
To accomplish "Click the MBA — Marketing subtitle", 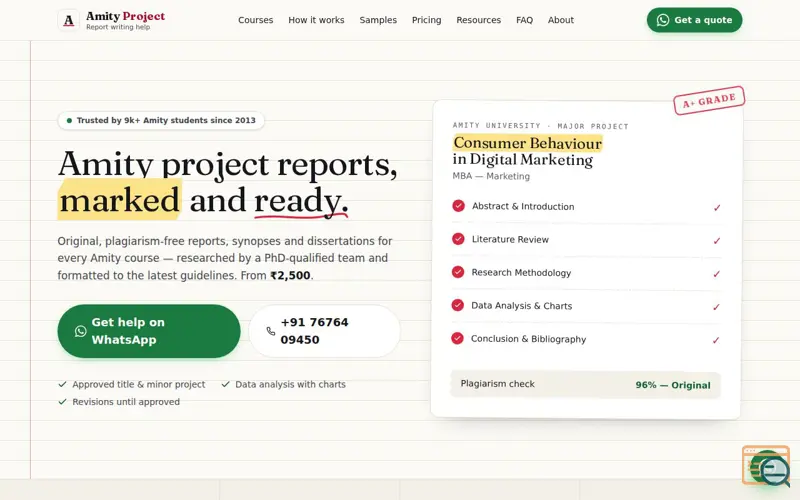I will 491,176.
